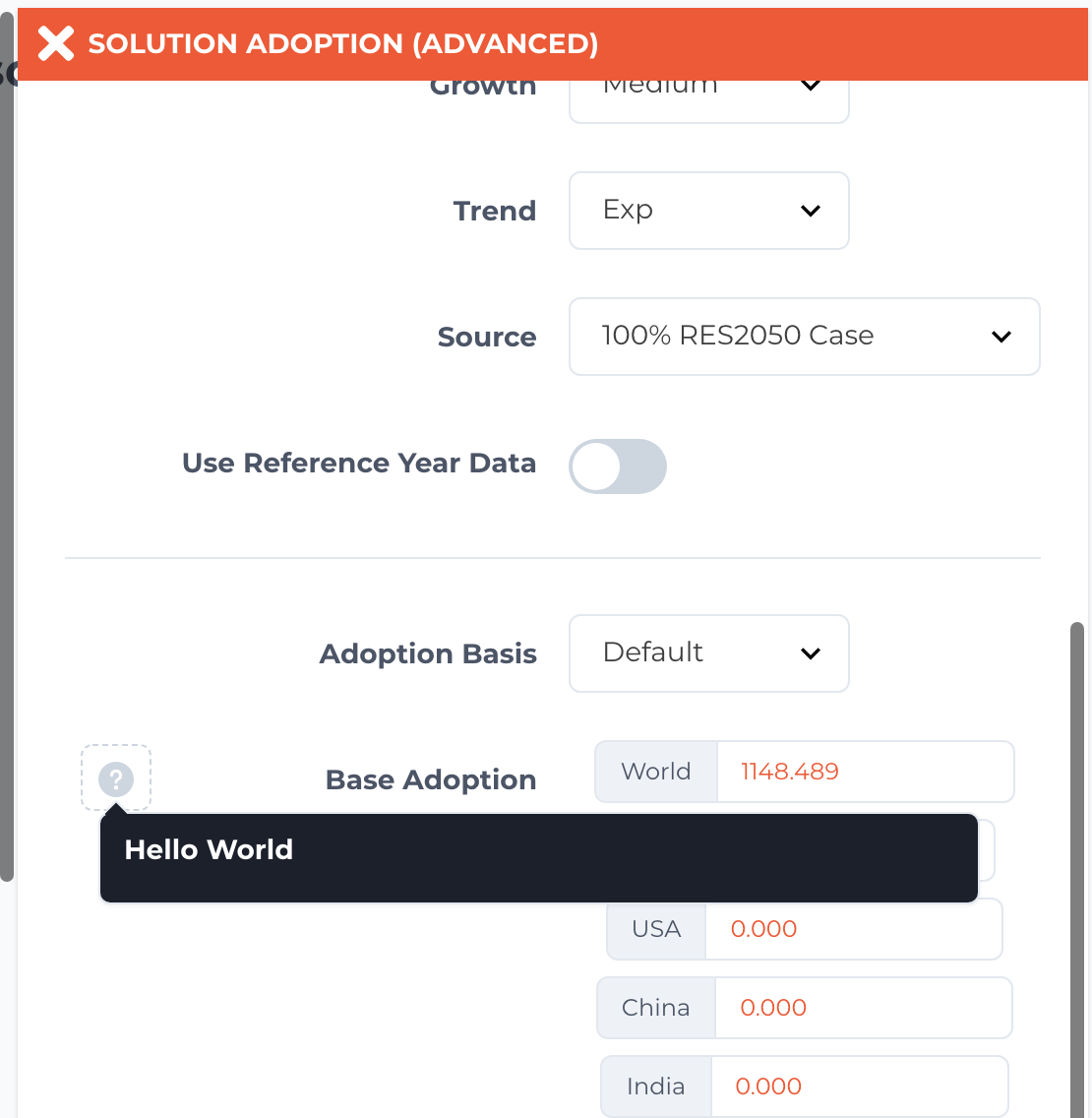Click the World region label
Screen dimensions: 1092x1118
[x=656, y=772]
